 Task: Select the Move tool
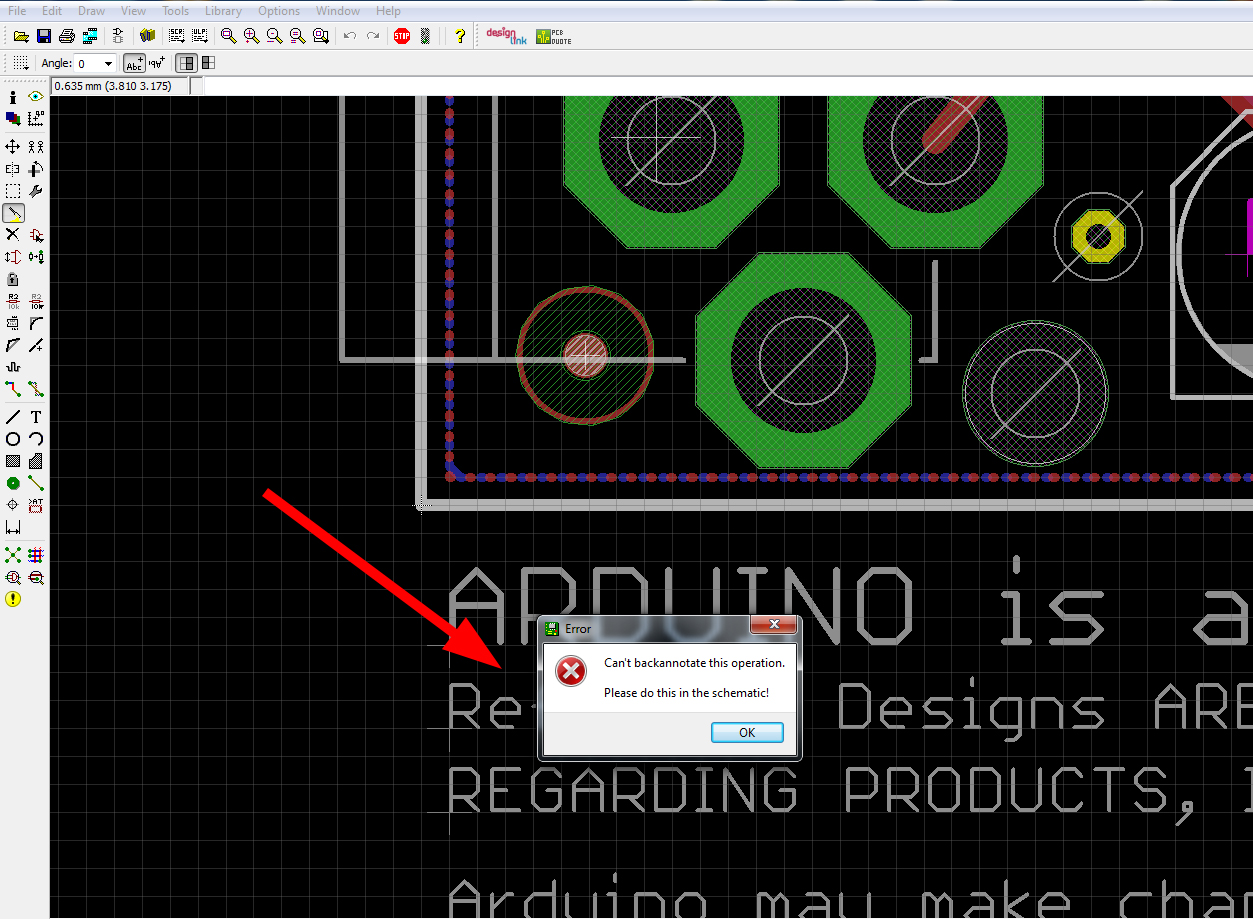(x=13, y=147)
